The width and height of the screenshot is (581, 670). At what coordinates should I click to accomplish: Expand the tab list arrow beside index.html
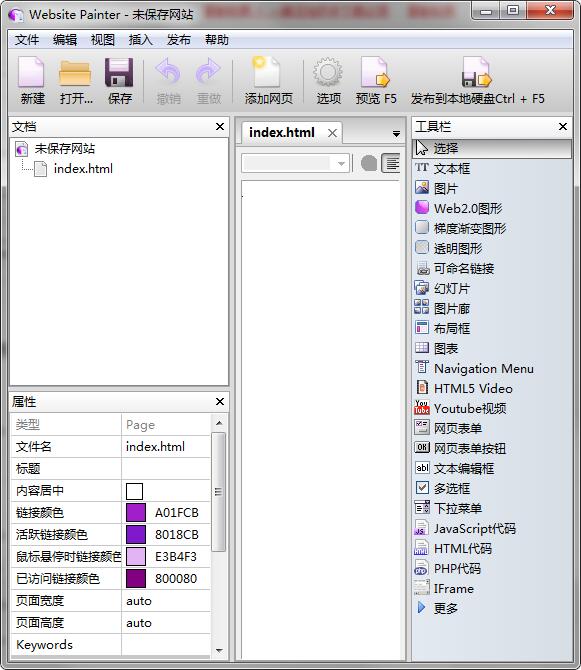(396, 134)
